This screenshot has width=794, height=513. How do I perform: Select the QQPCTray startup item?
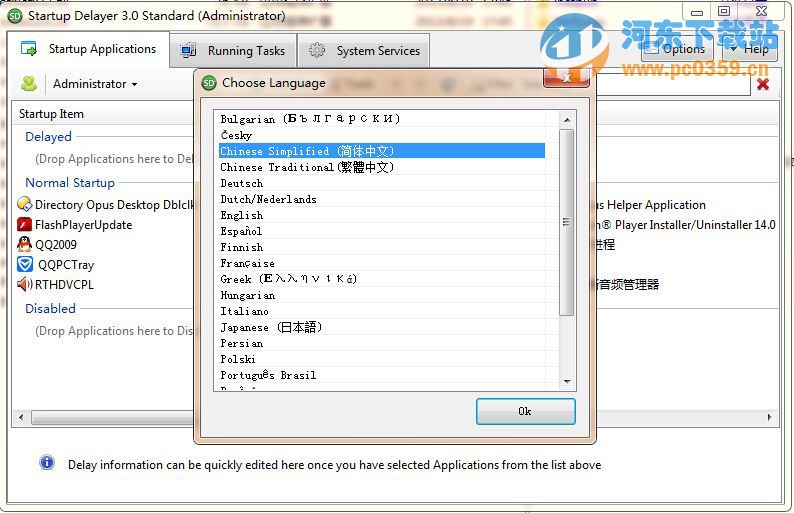(x=66, y=265)
